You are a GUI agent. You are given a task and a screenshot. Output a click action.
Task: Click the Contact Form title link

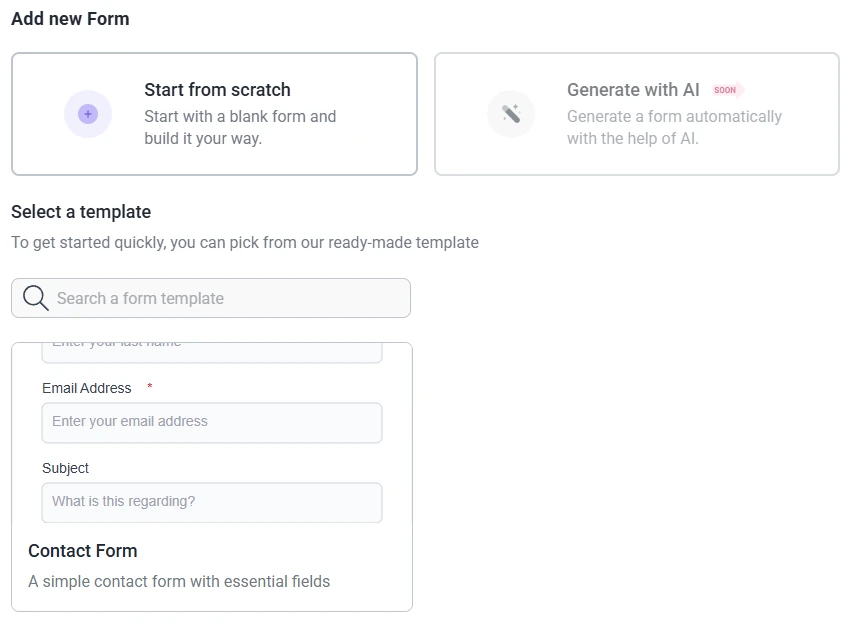tap(83, 551)
